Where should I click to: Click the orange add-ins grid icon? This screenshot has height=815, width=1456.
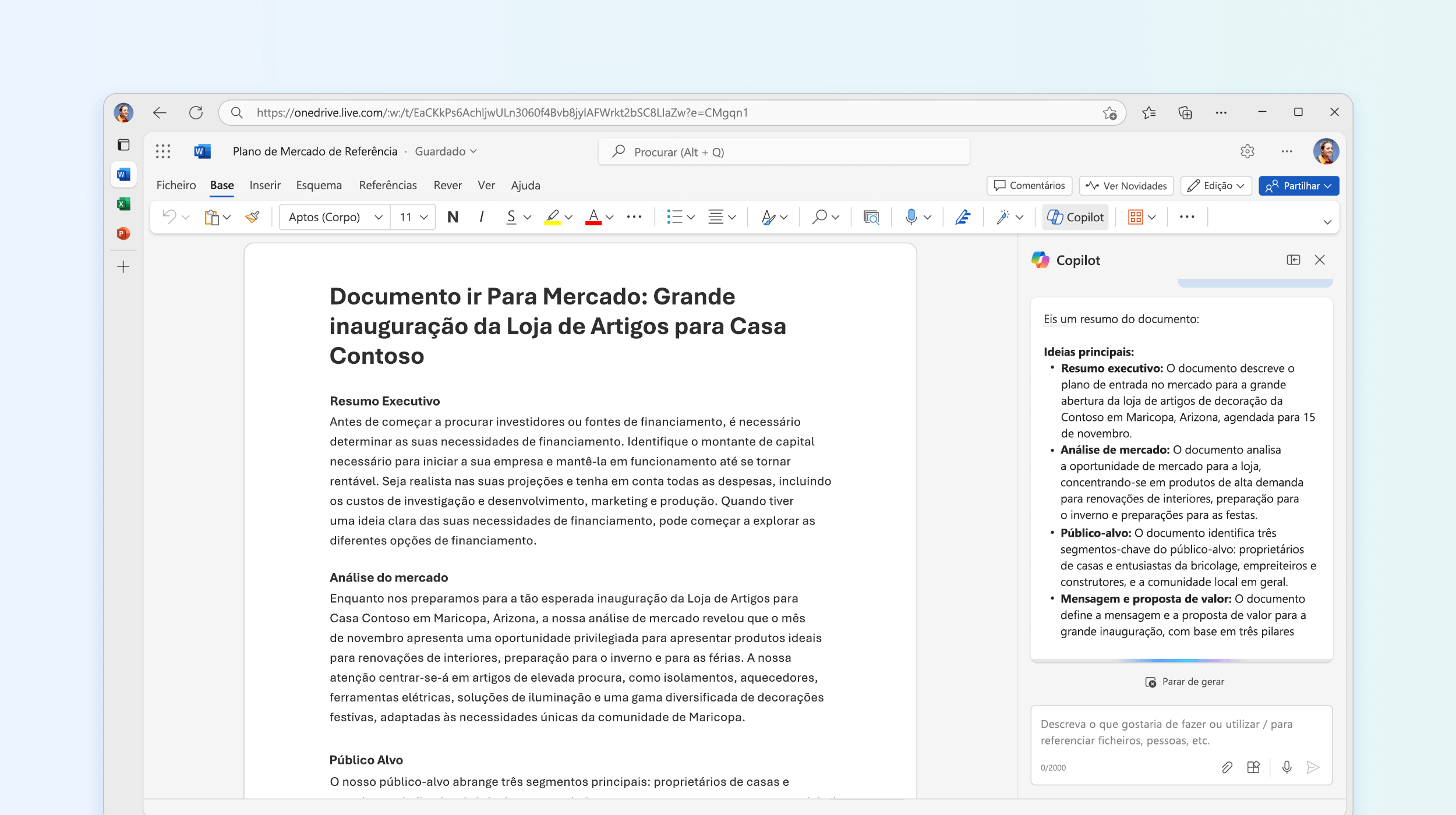pyautogui.click(x=1136, y=217)
